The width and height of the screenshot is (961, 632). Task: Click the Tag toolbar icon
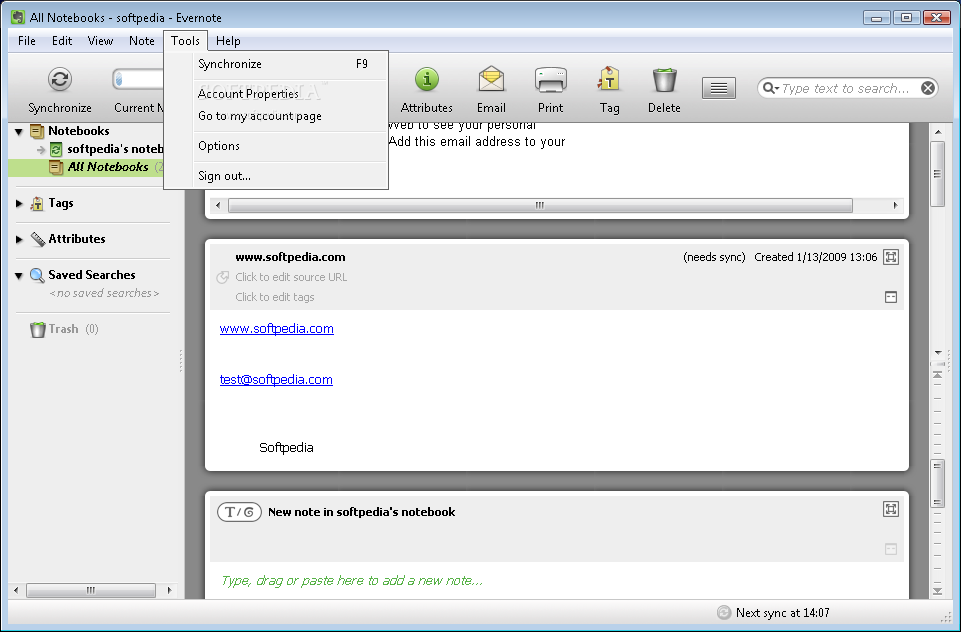[609, 79]
